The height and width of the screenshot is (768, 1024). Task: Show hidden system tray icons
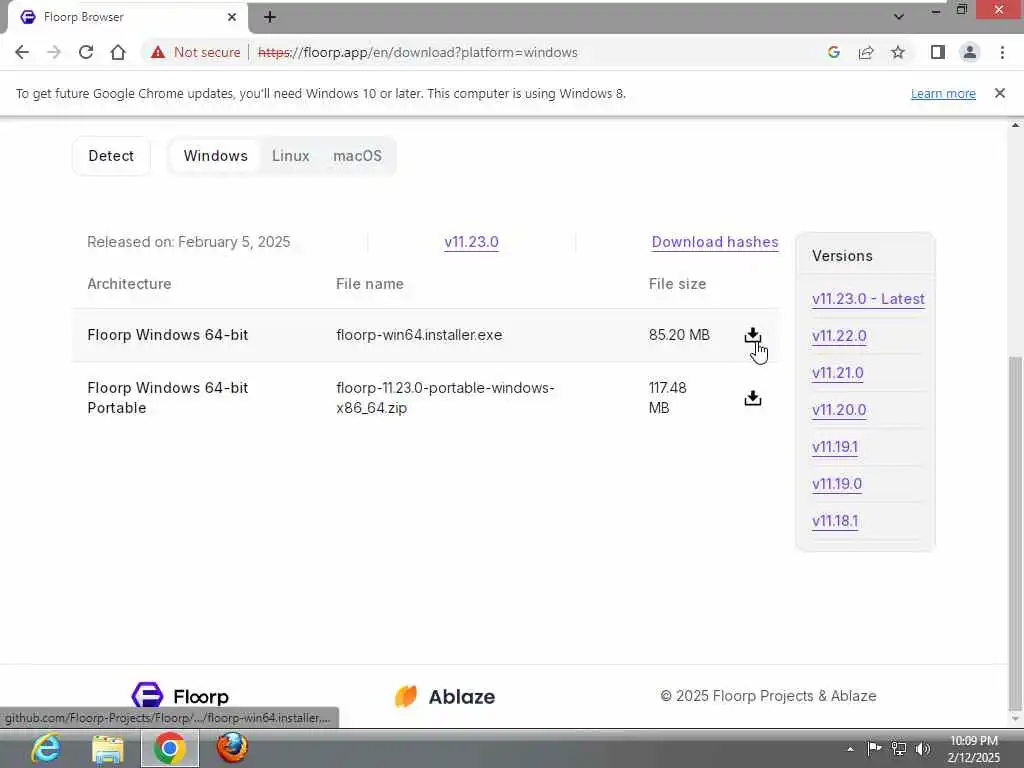point(850,749)
